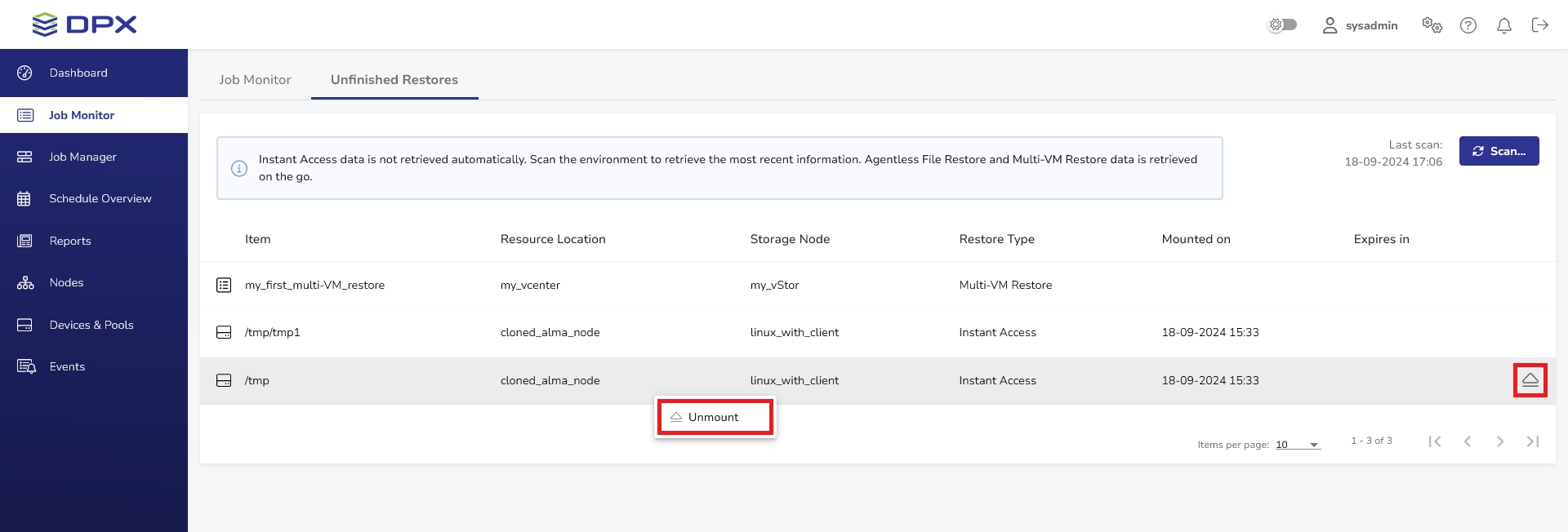
Task: Jump to last page of results
Action: (x=1532, y=441)
